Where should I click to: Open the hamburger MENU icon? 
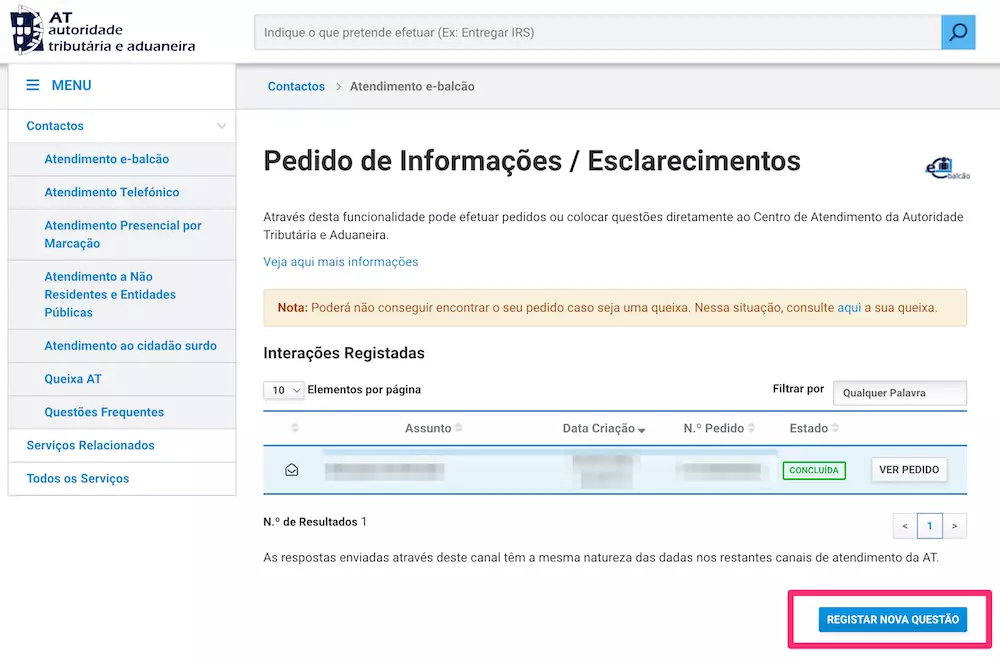(x=33, y=85)
